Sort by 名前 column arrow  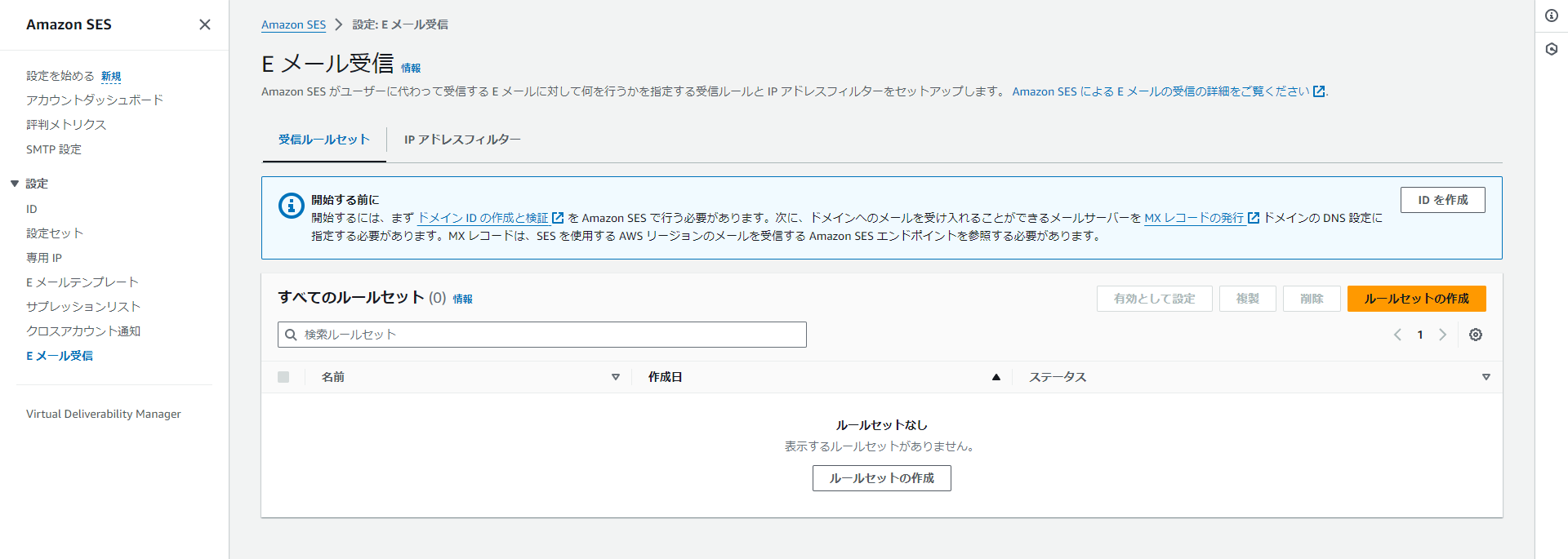(x=616, y=377)
